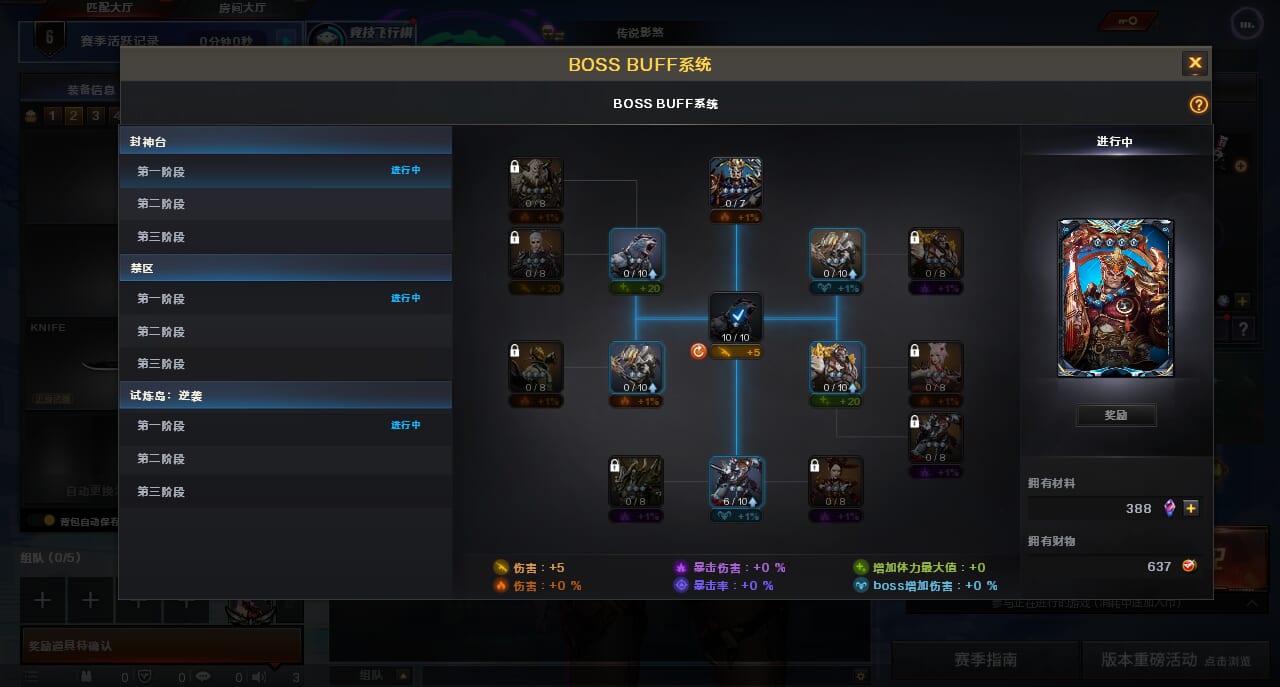Click the locked female boss node on right
The width and height of the screenshot is (1280, 687).
coord(936,368)
